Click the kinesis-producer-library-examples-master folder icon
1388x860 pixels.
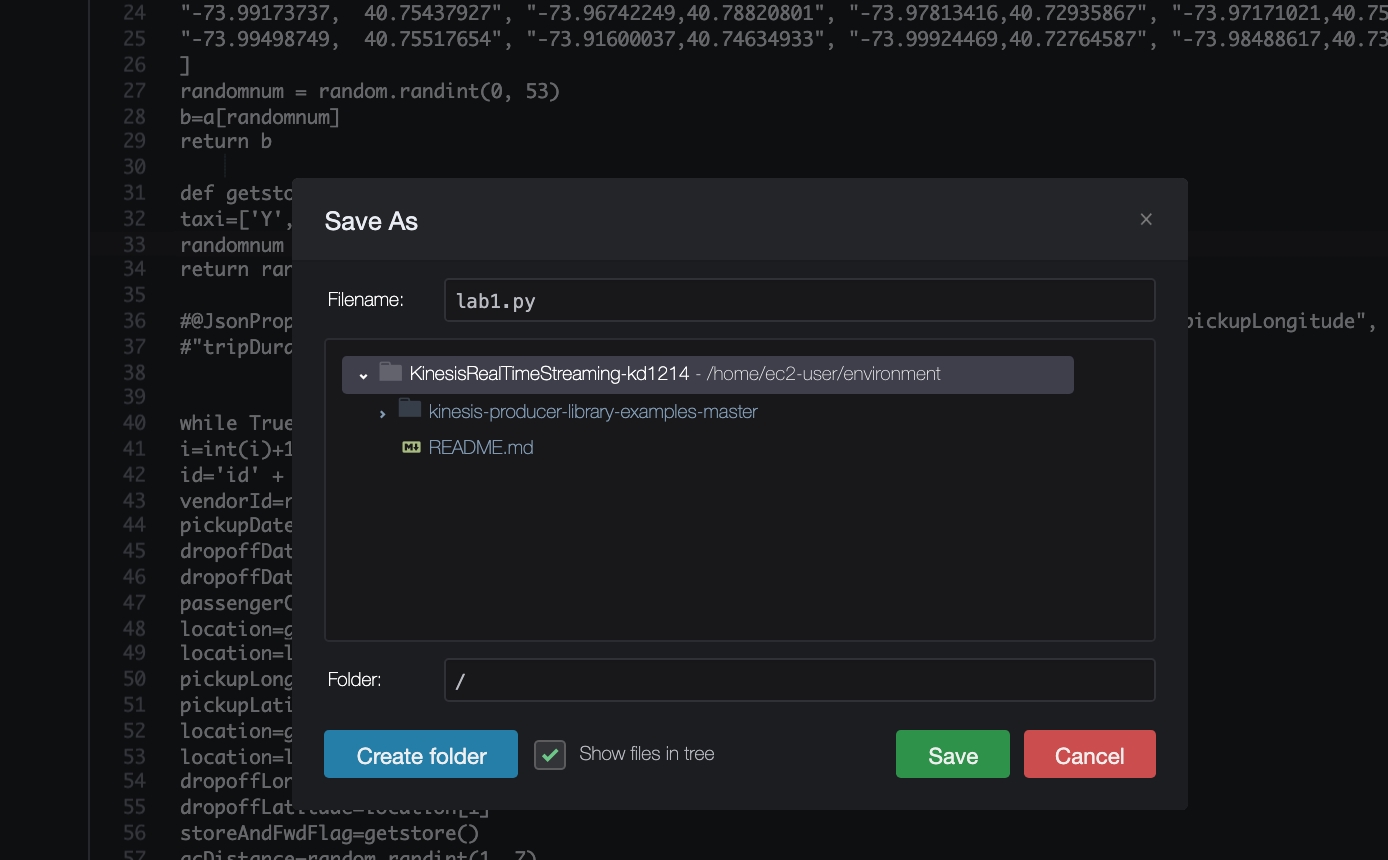pyautogui.click(x=409, y=411)
